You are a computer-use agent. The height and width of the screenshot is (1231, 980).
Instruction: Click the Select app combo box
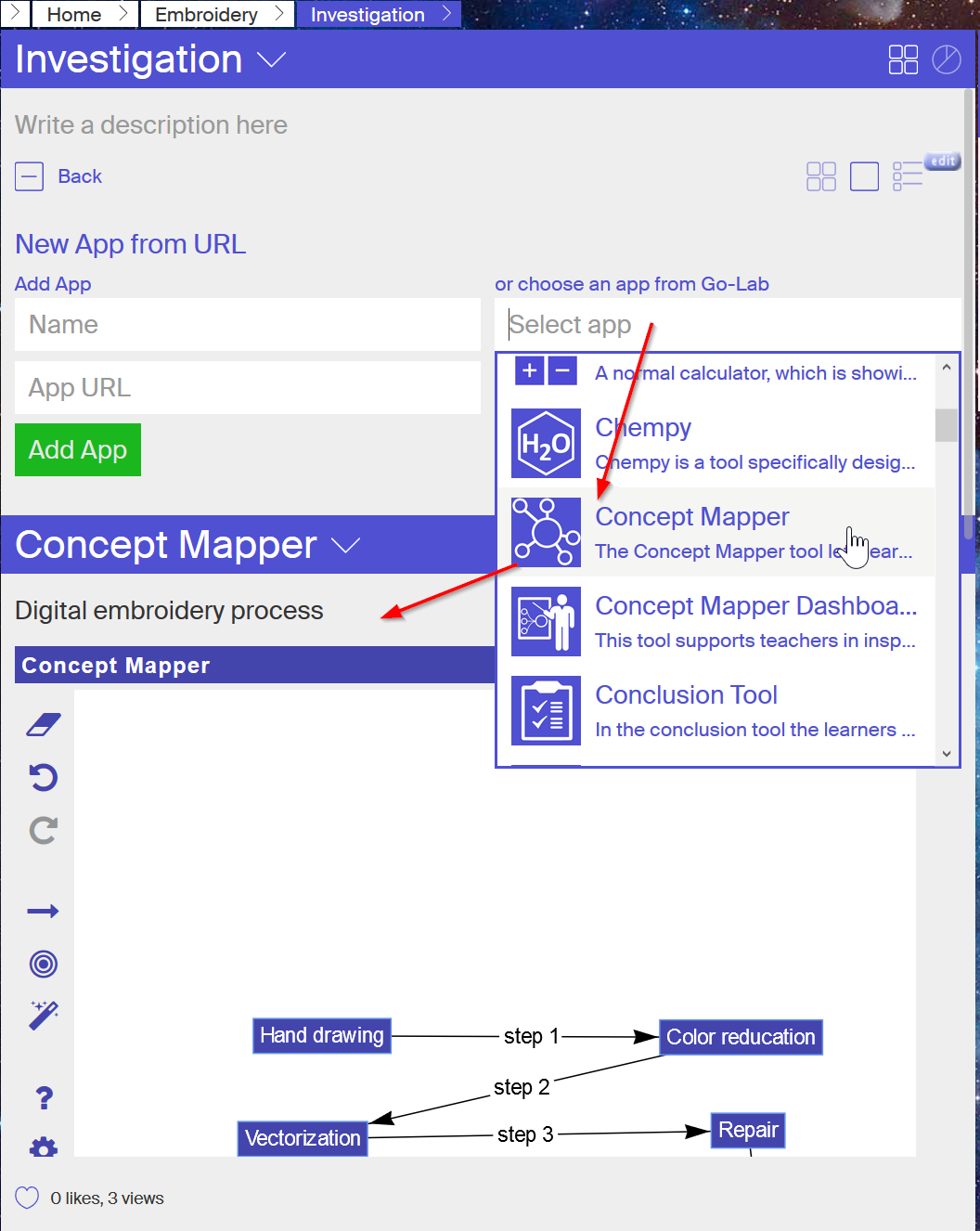click(728, 325)
